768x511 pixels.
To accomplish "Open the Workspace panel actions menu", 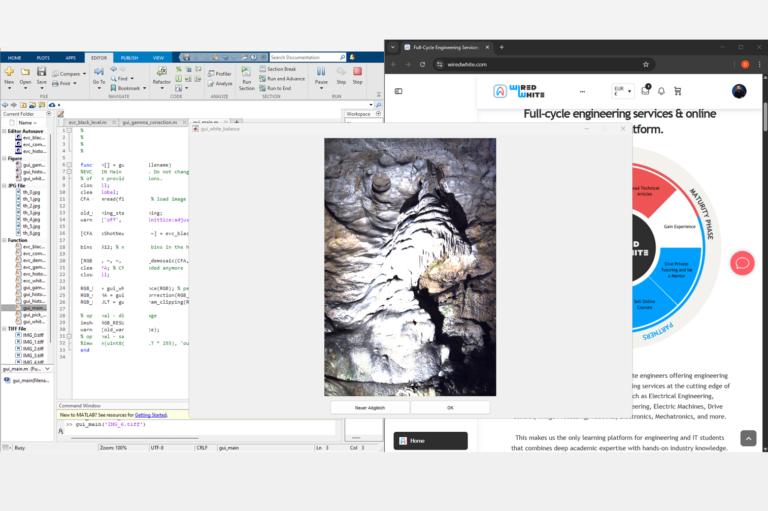I will (x=378, y=114).
